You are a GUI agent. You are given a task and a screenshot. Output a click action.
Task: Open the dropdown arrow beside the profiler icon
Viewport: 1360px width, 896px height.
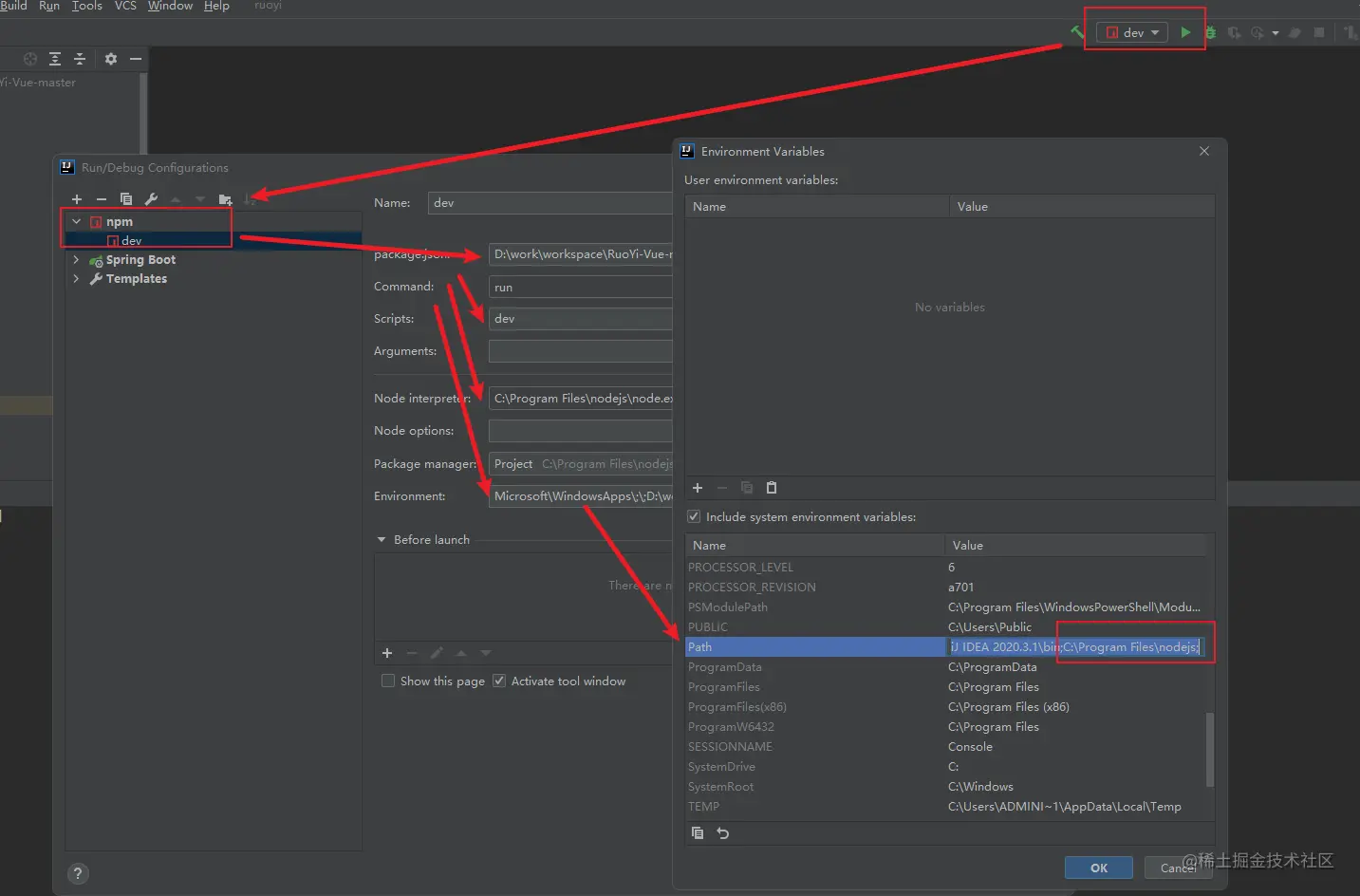pyautogui.click(x=1276, y=33)
